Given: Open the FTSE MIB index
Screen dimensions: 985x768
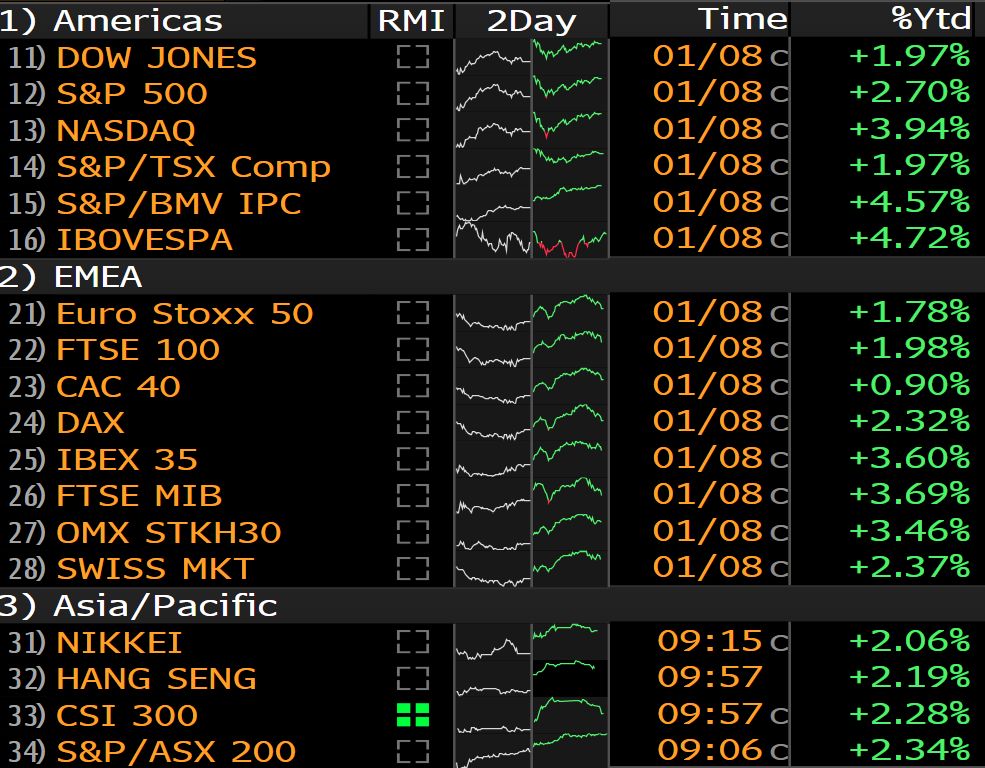Looking at the screenshot, I should pyautogui.click(x=139, y=495).
